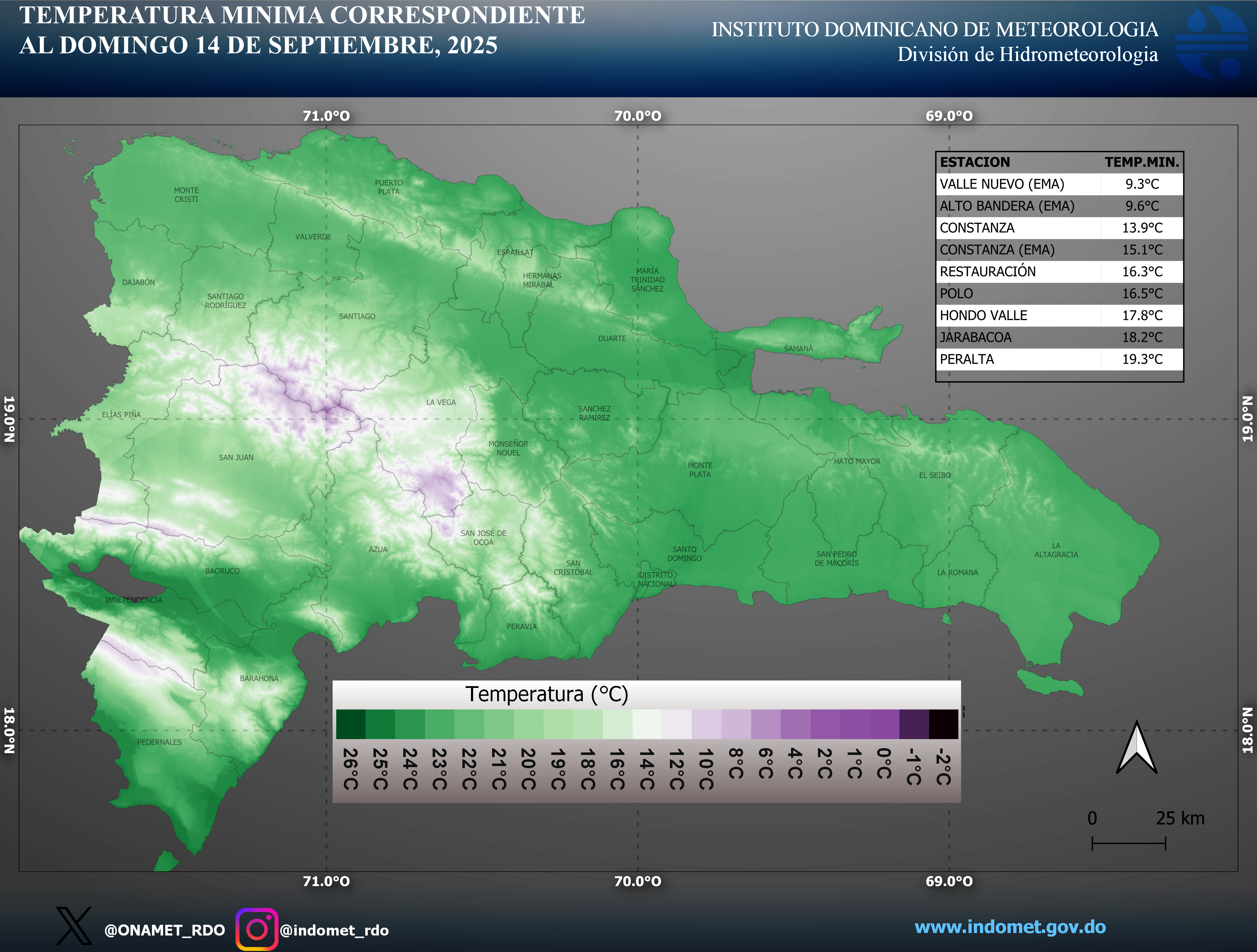Viewport: 1257px width, 952px height.
Task: Click the HERMANAS MIRABAL province label
Action: [x=542, y=280]
